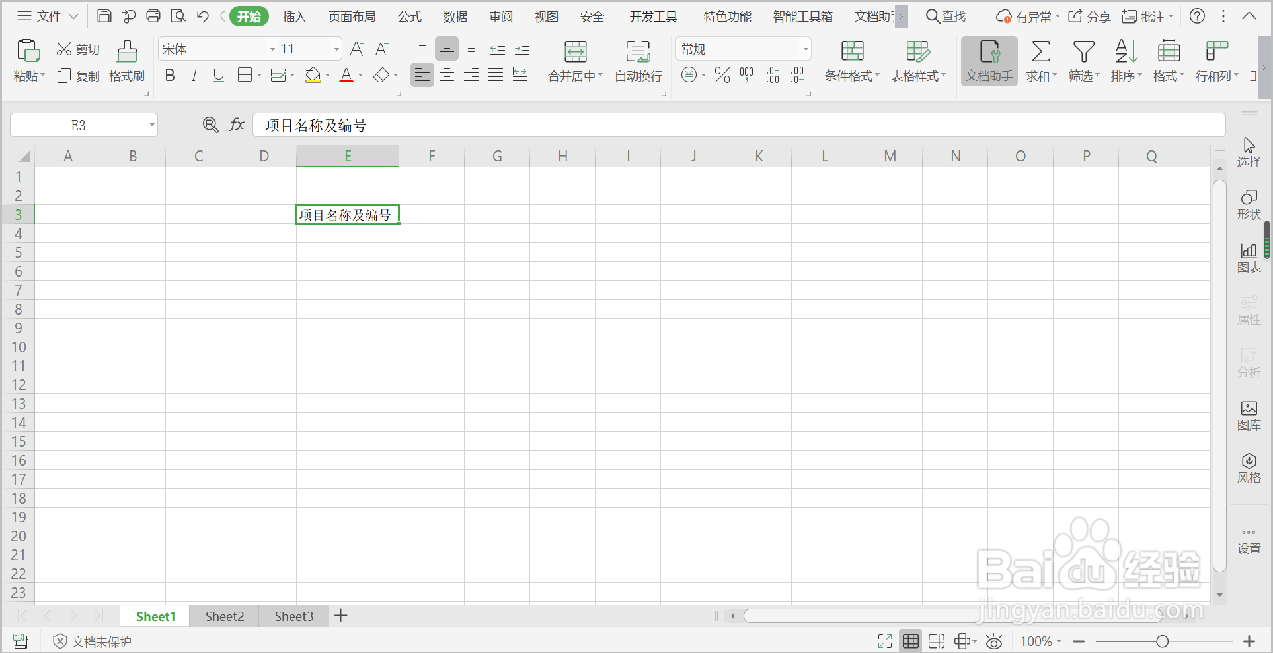
Task: Increase font size with the larger A icon
Action: [357, 49]
